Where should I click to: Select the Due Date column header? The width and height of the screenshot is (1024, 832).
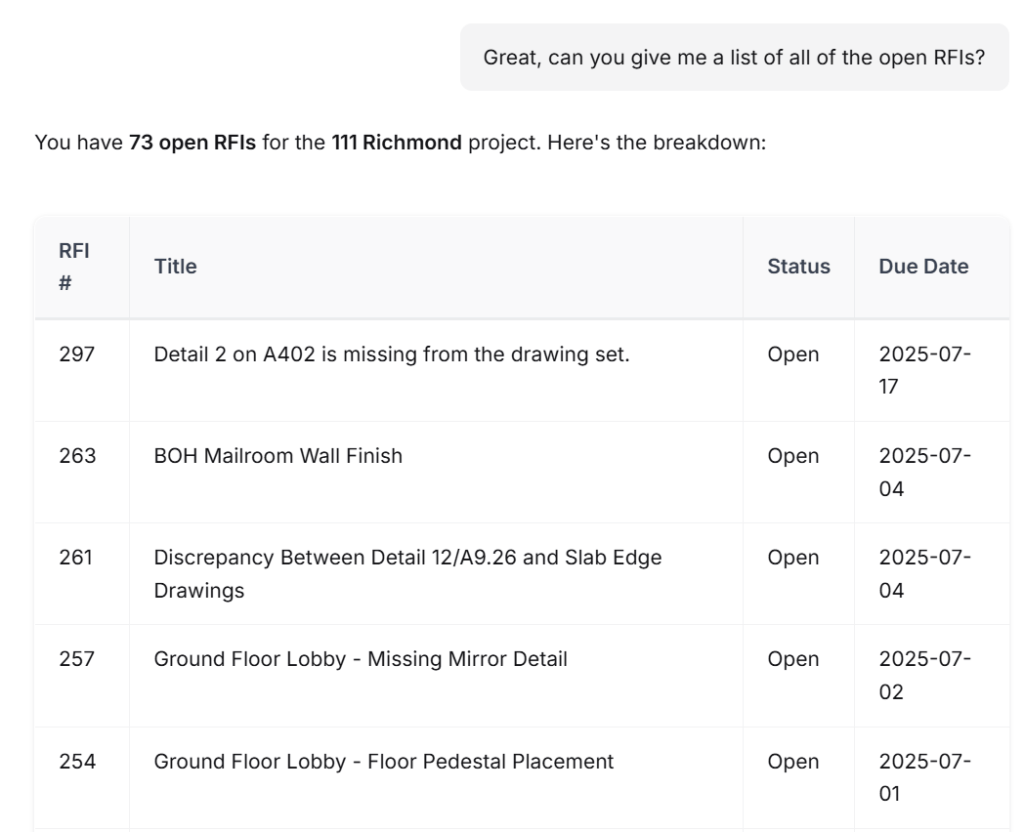coord(923,266)
